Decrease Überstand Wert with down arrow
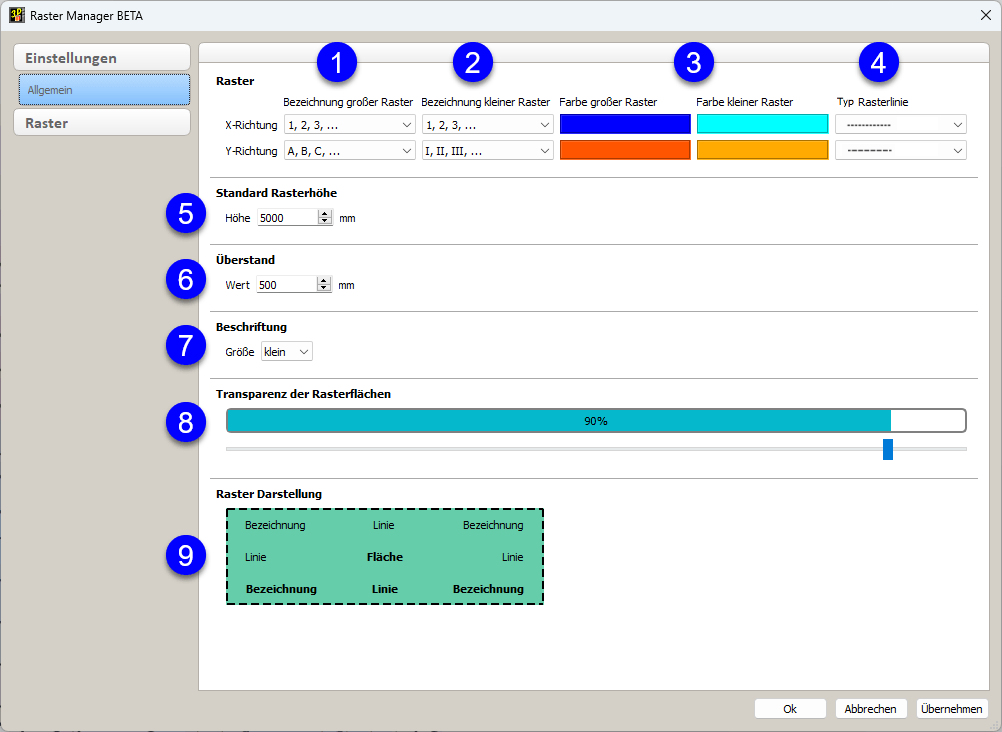 point(325,289)
